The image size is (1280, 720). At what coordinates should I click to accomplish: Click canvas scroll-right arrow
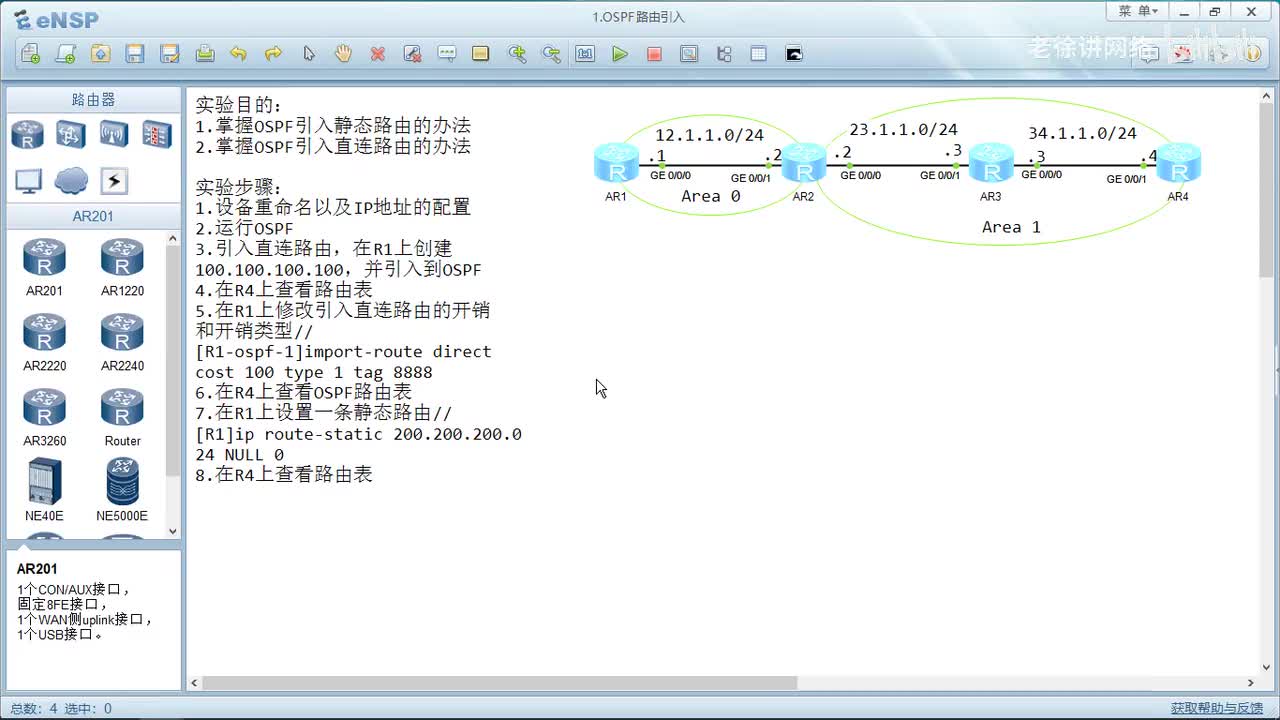click(x=1250, y=683)
